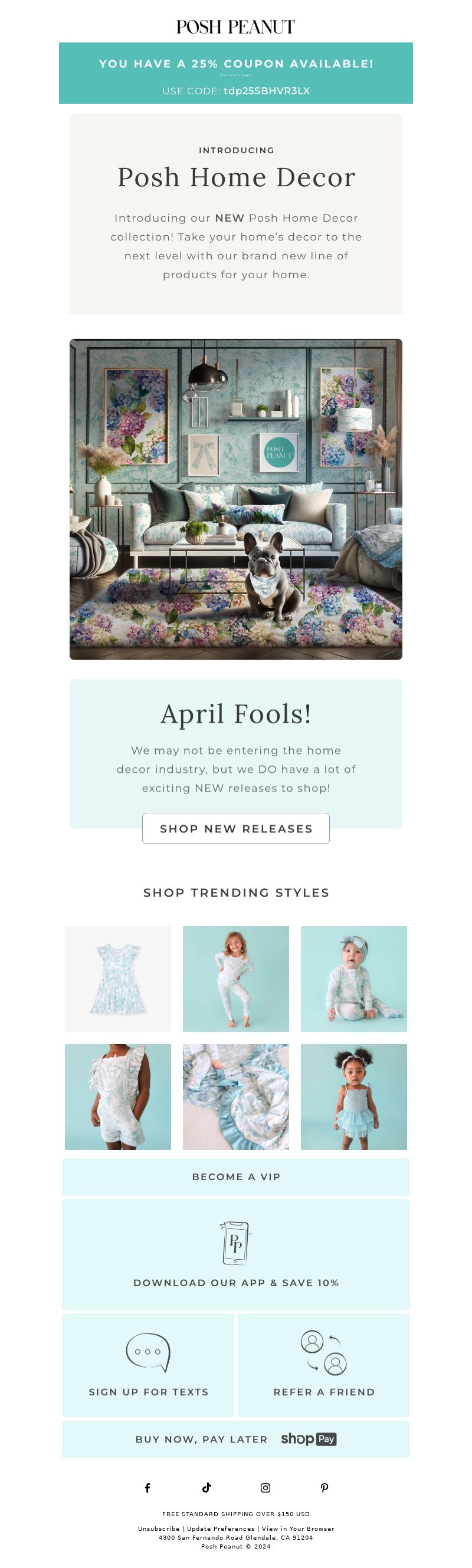The height and width of the screenshot is (1568, 472).
Task: Open the TikTok social icon
Action: pos(206,1488)
